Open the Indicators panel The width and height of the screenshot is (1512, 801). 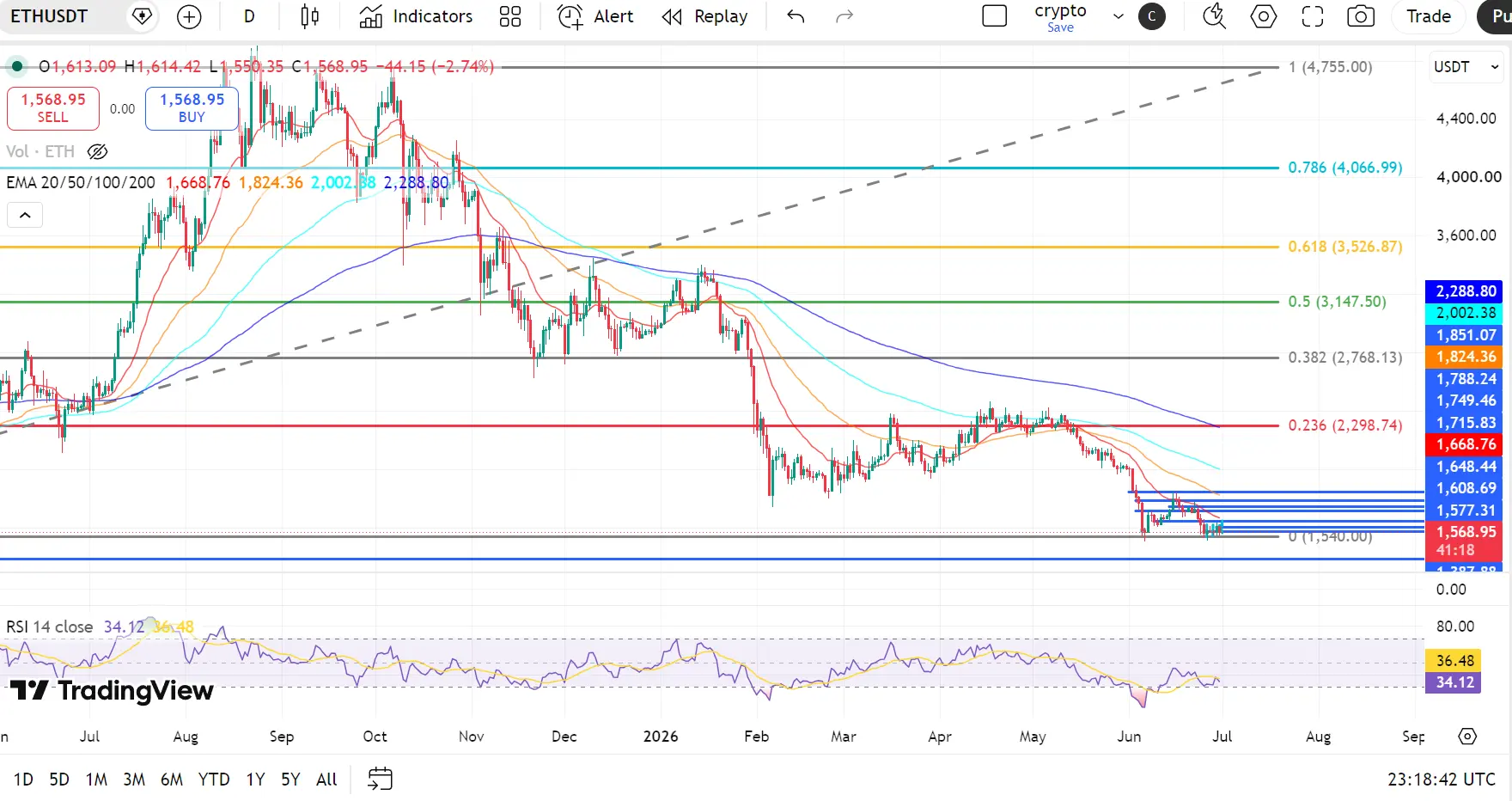(416, 16)
